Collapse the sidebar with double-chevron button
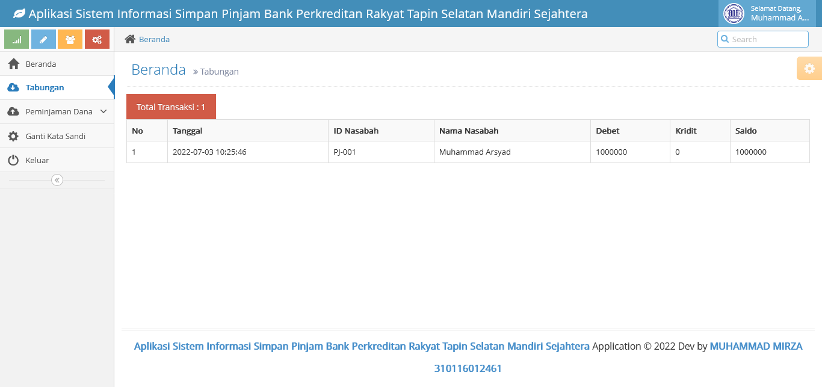 coord(57,180)
